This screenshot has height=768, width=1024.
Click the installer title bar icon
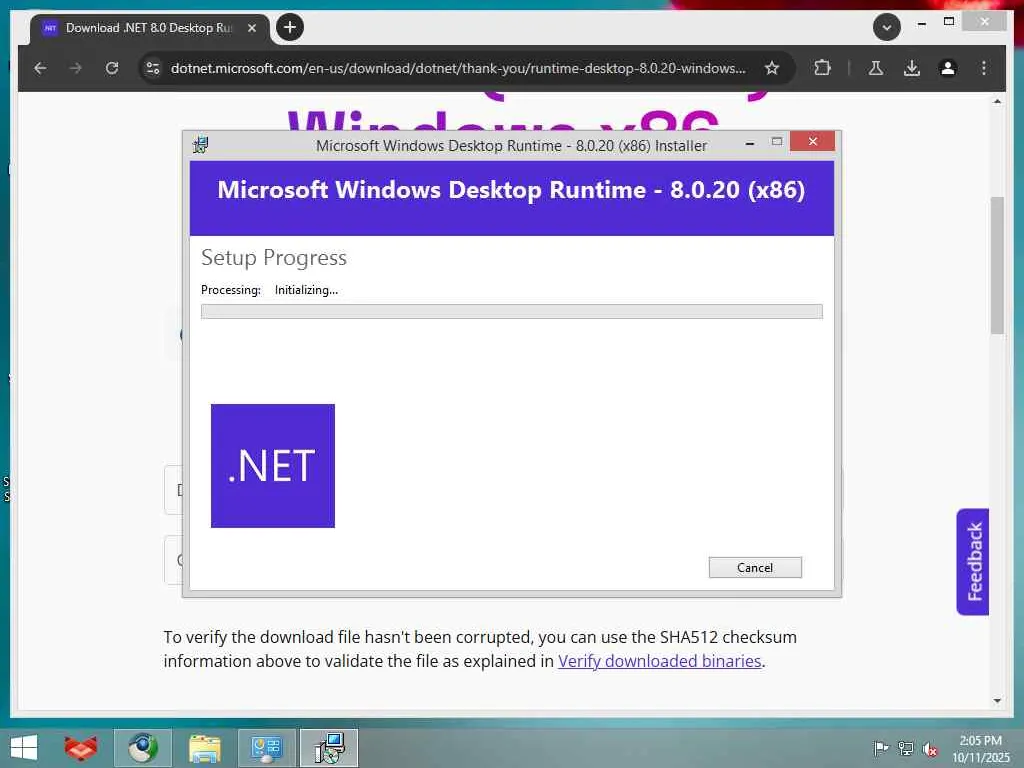pos(200,145)
